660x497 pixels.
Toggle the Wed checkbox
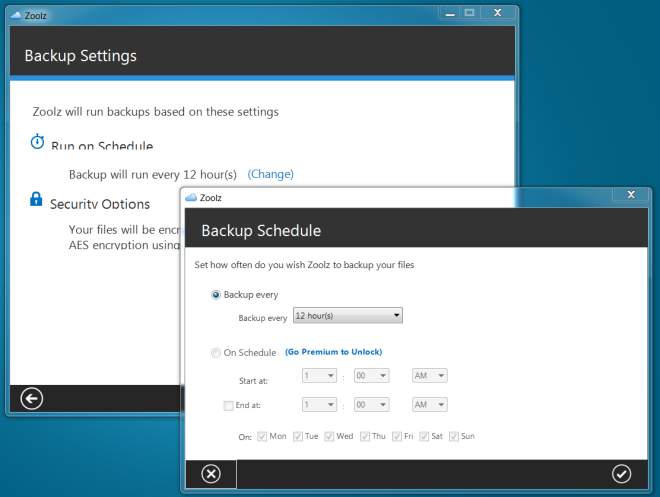click(329, 436)
